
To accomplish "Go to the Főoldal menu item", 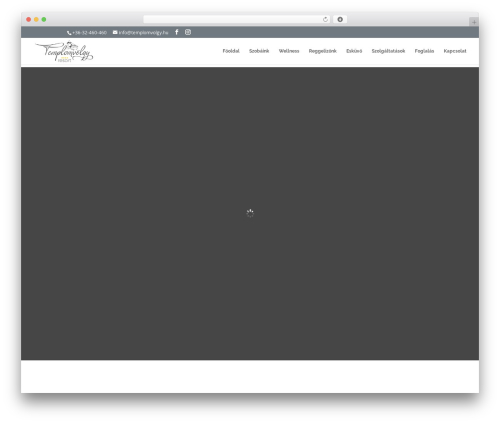I will click(231, 51).
